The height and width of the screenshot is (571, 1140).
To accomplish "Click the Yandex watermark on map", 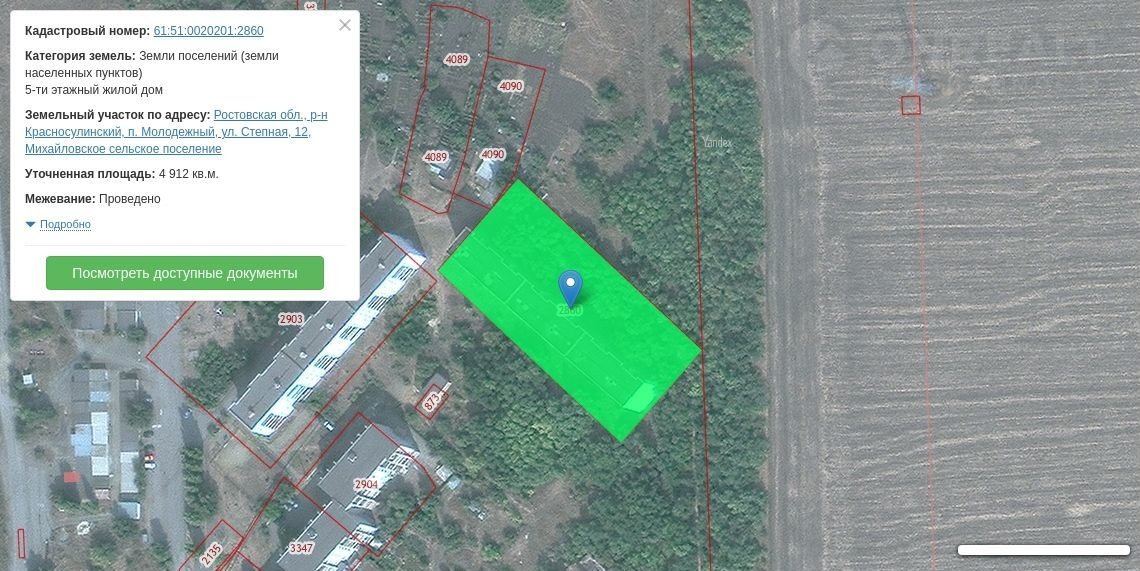I will (717, 143).
